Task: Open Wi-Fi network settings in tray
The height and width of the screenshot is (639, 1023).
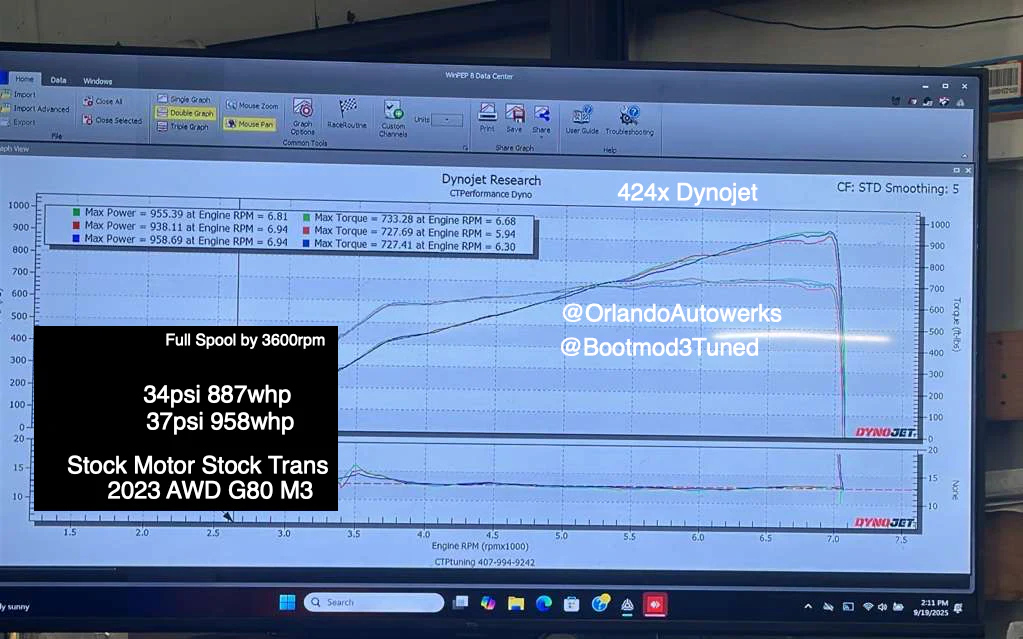Action: (x=868, y=607)
